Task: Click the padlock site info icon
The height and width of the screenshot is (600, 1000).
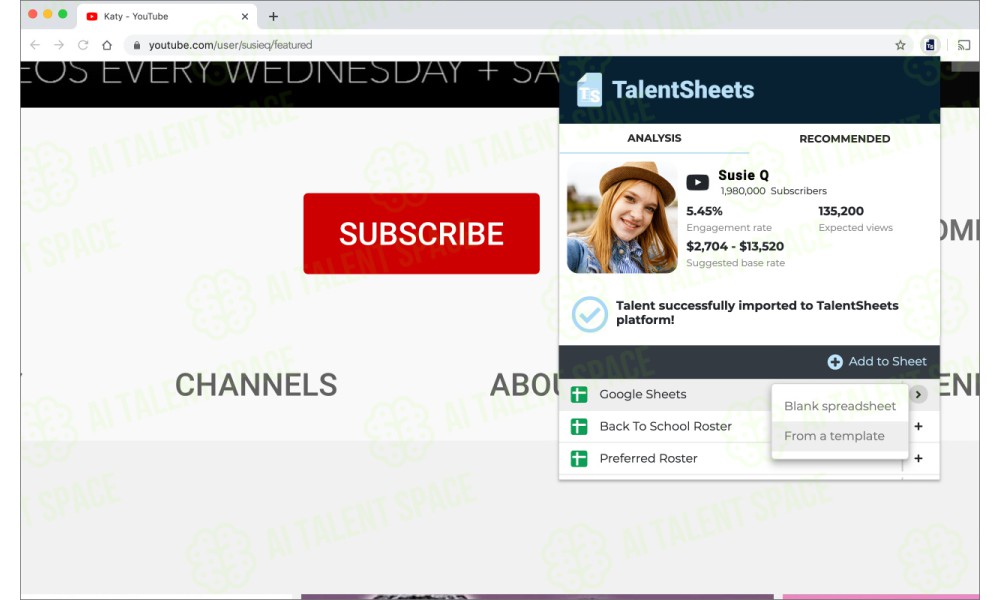Action: [136, 45]
